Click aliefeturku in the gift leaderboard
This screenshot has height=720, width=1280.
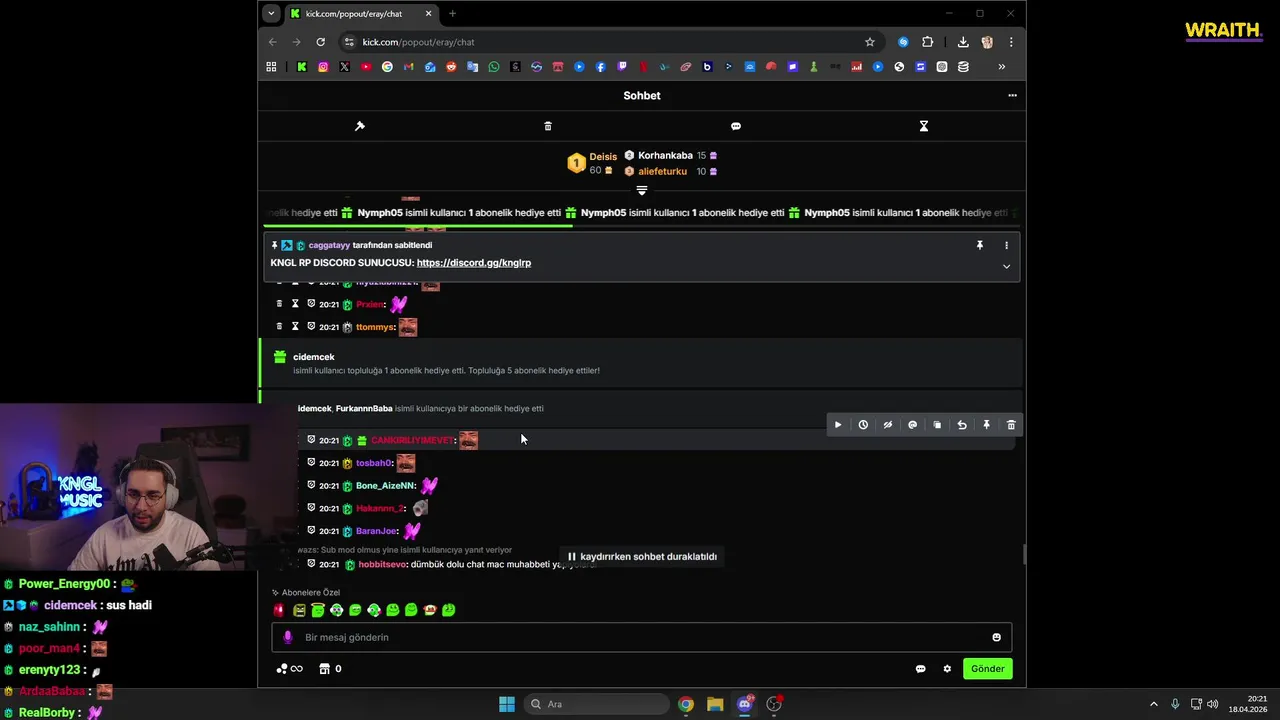pos(662,172)
